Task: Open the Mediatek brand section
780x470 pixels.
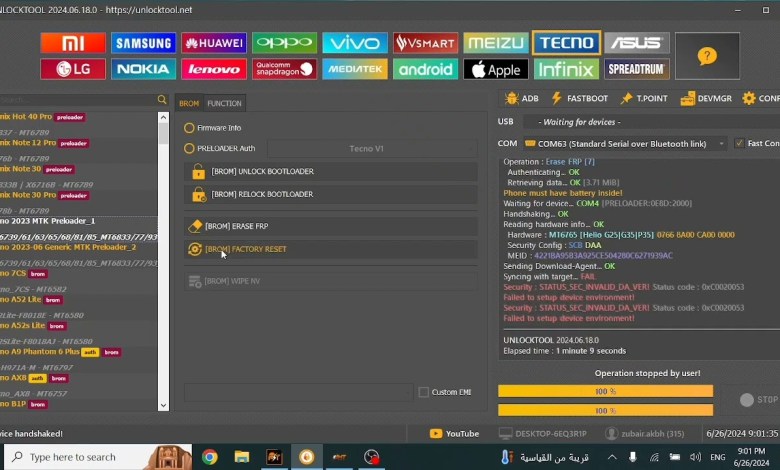Action: pyautogui.click(x=355, y=69)
